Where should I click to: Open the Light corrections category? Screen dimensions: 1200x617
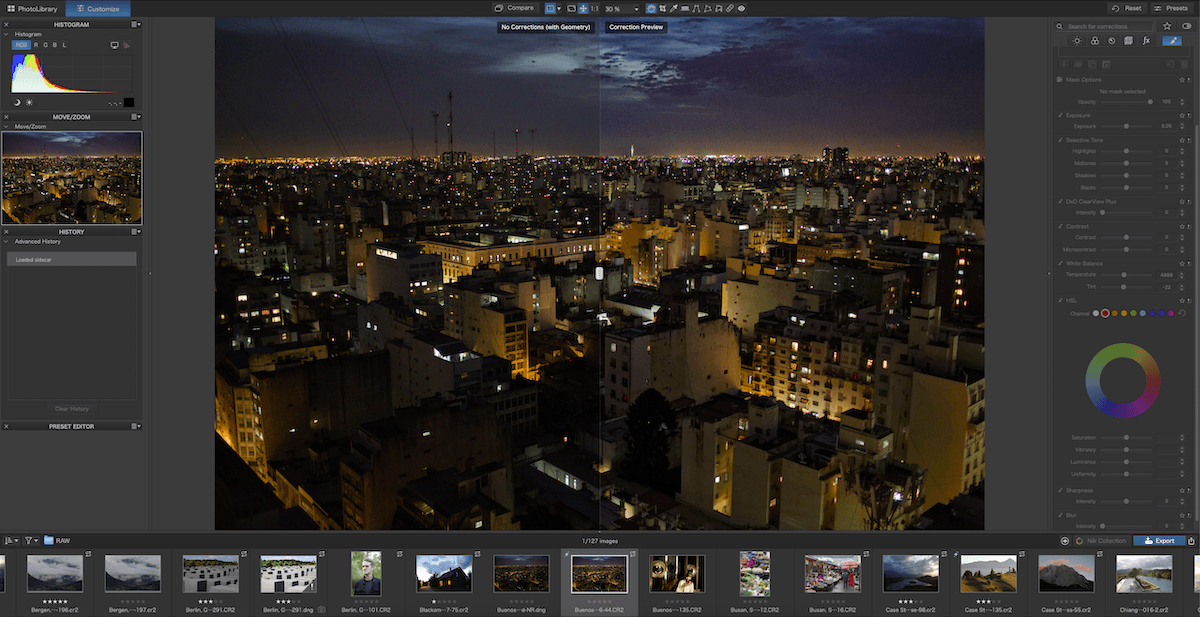(1078, 40)
